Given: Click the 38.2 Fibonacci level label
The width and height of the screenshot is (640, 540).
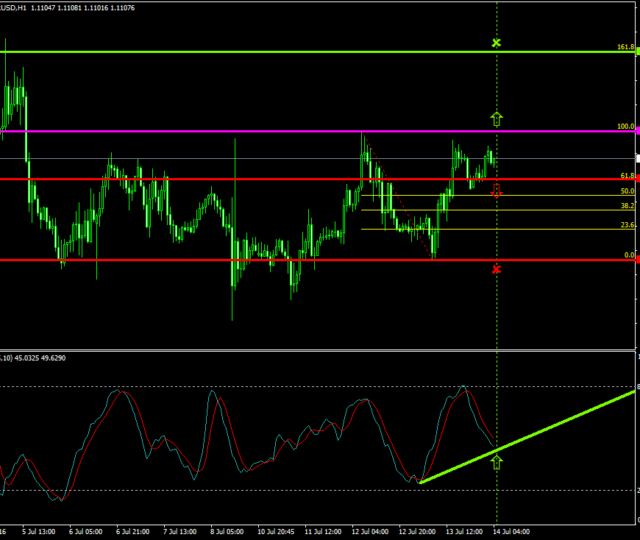Looking at the screenshot, I should [x=627, y=206].
